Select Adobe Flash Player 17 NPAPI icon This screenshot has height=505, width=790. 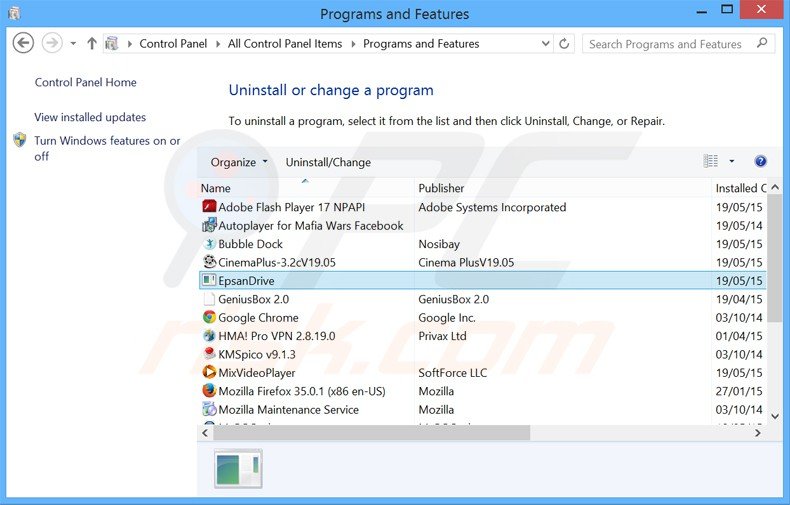[209, 207]
